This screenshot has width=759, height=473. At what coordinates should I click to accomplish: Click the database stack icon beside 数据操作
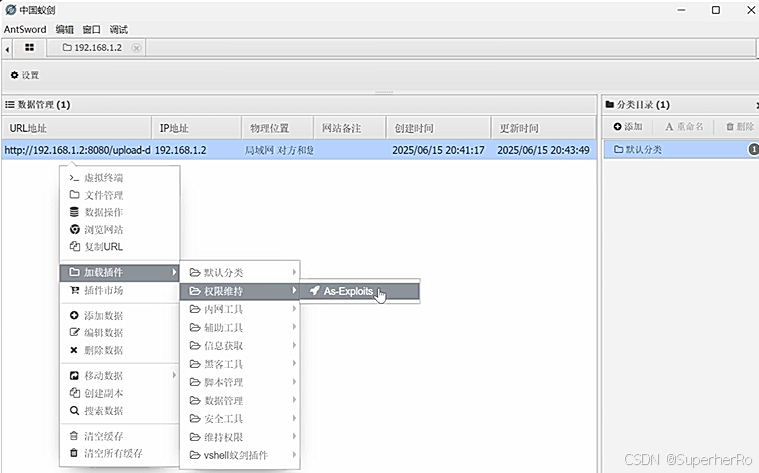[74, 212]
